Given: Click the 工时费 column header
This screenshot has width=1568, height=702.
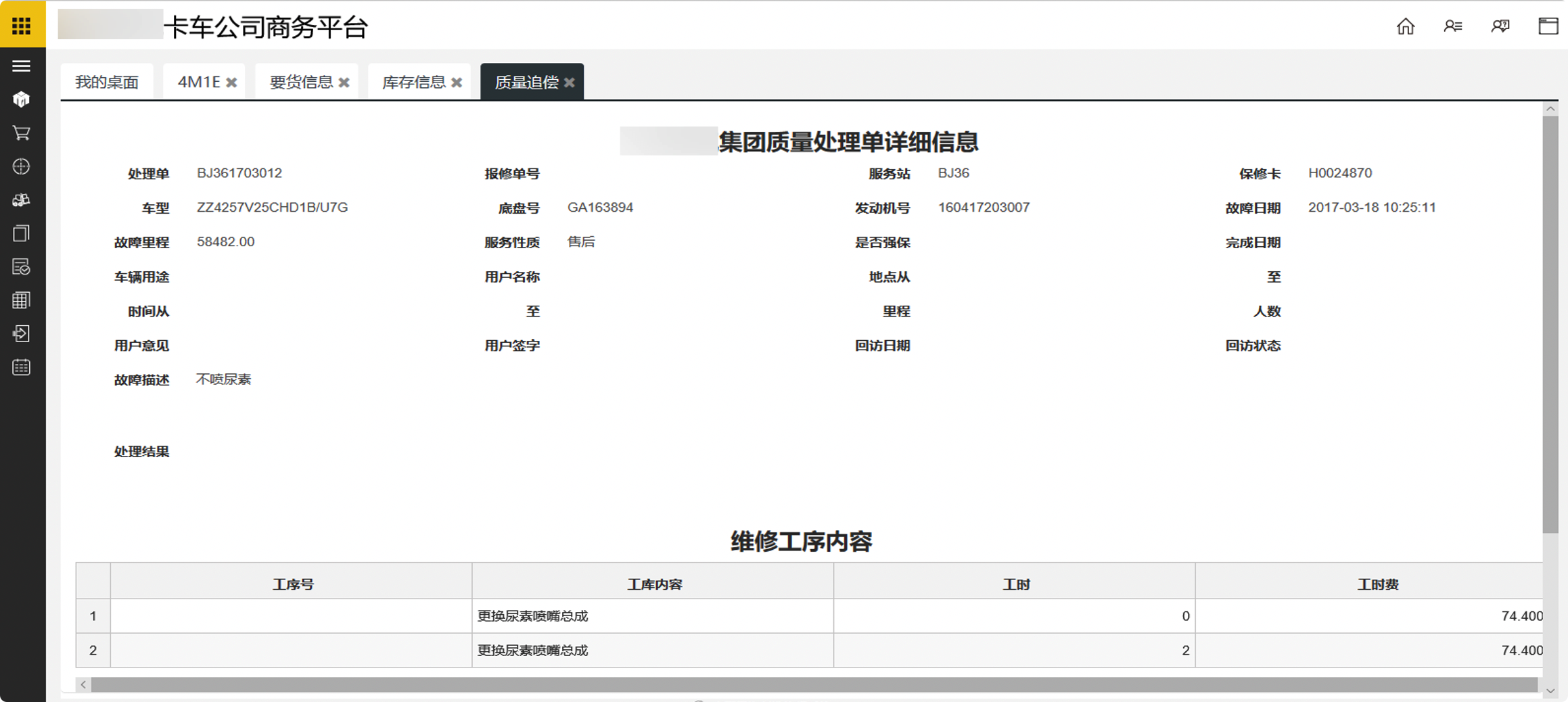Looking at the screenshot, I should (x=1377, y=584).
